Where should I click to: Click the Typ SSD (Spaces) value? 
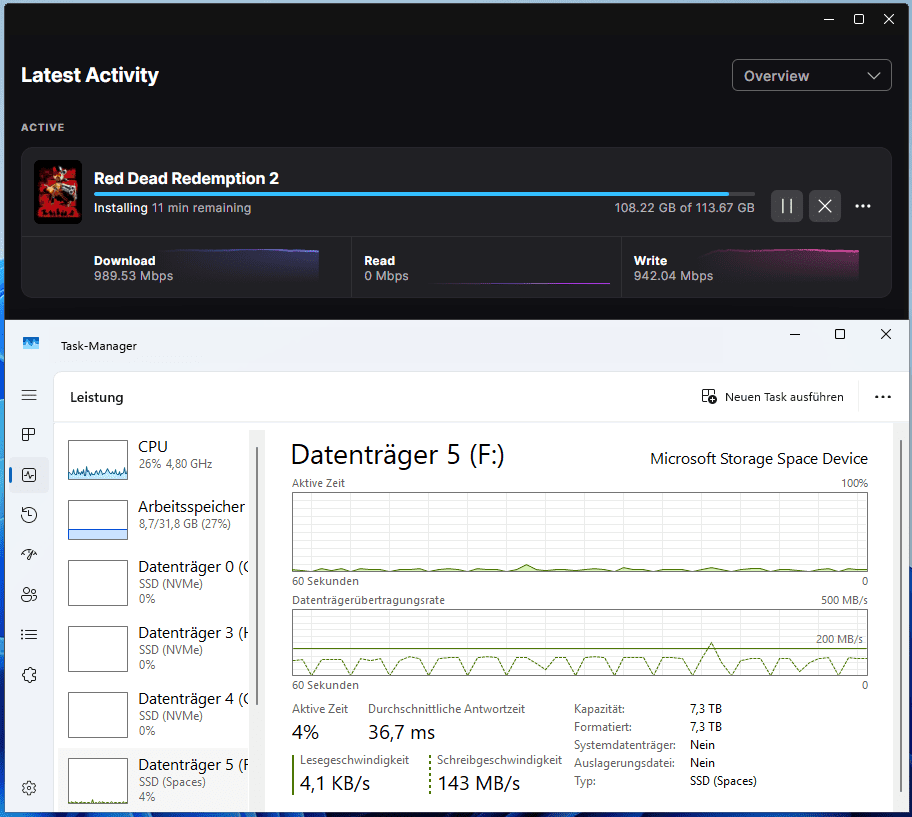723,781
